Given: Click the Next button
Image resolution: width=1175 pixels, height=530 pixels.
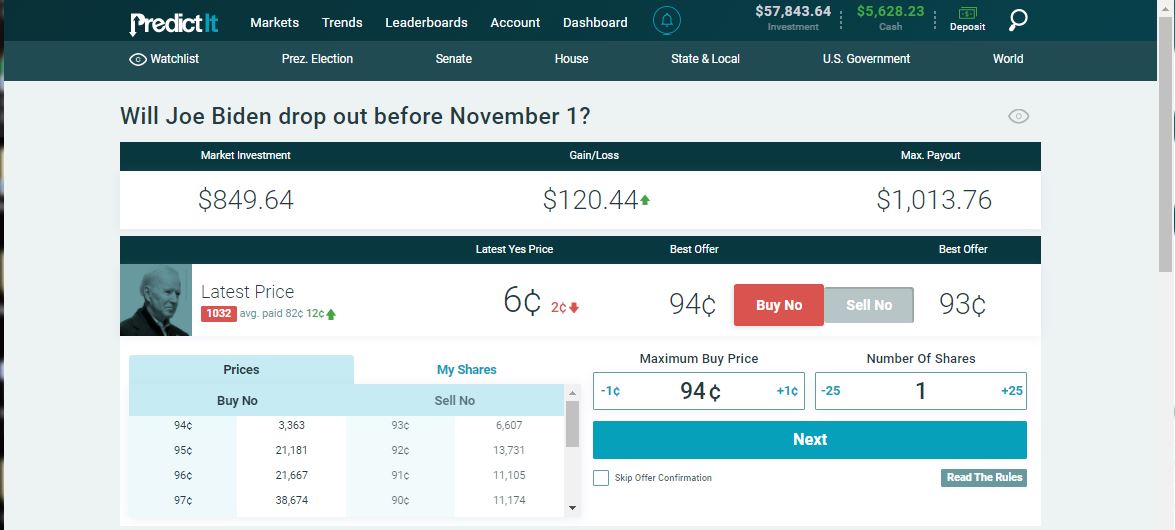Looking at the screenshot, I should (x=809, y=440).
